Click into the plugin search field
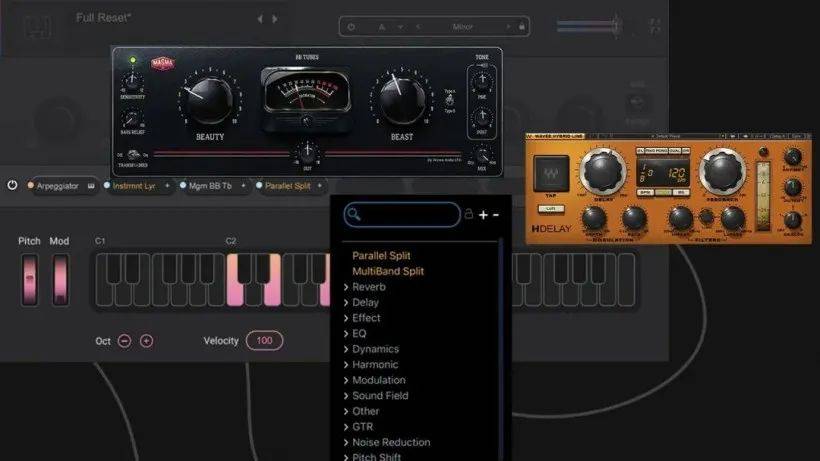820x461 pixels. click(x=402, y=214)
